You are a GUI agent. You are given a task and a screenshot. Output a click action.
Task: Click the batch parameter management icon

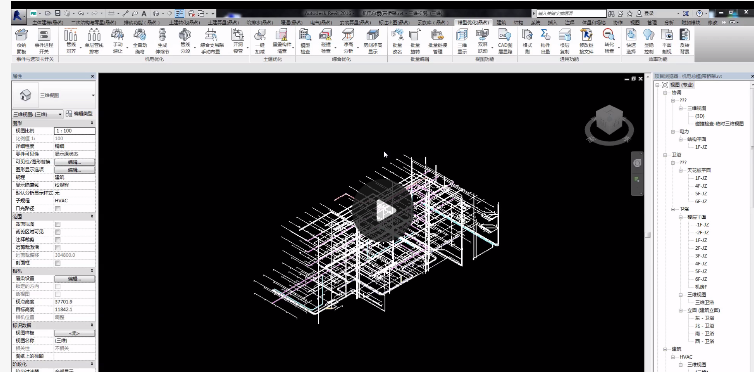tap(437, 35)
